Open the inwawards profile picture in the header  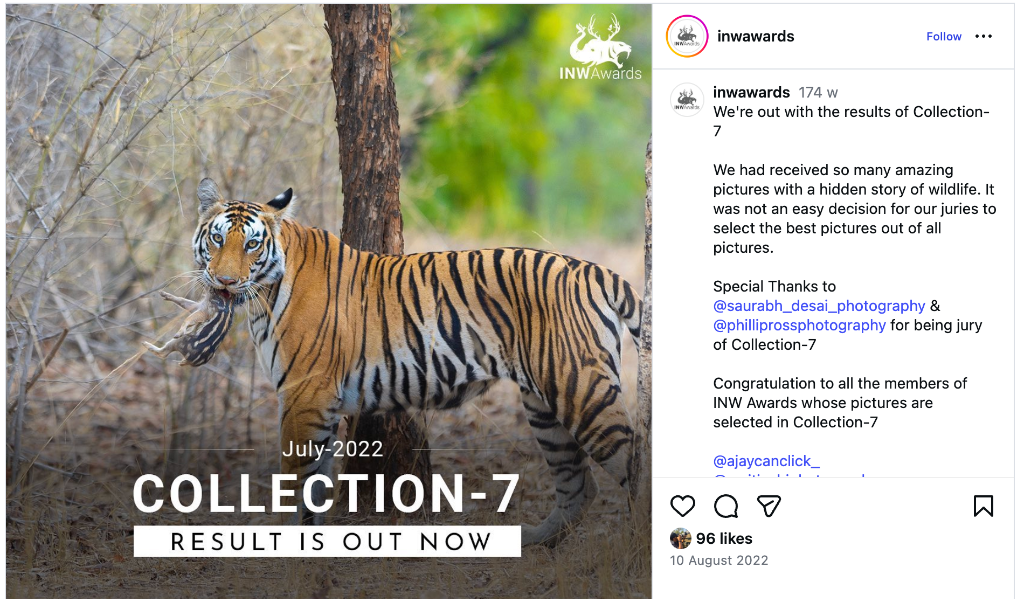687,37
